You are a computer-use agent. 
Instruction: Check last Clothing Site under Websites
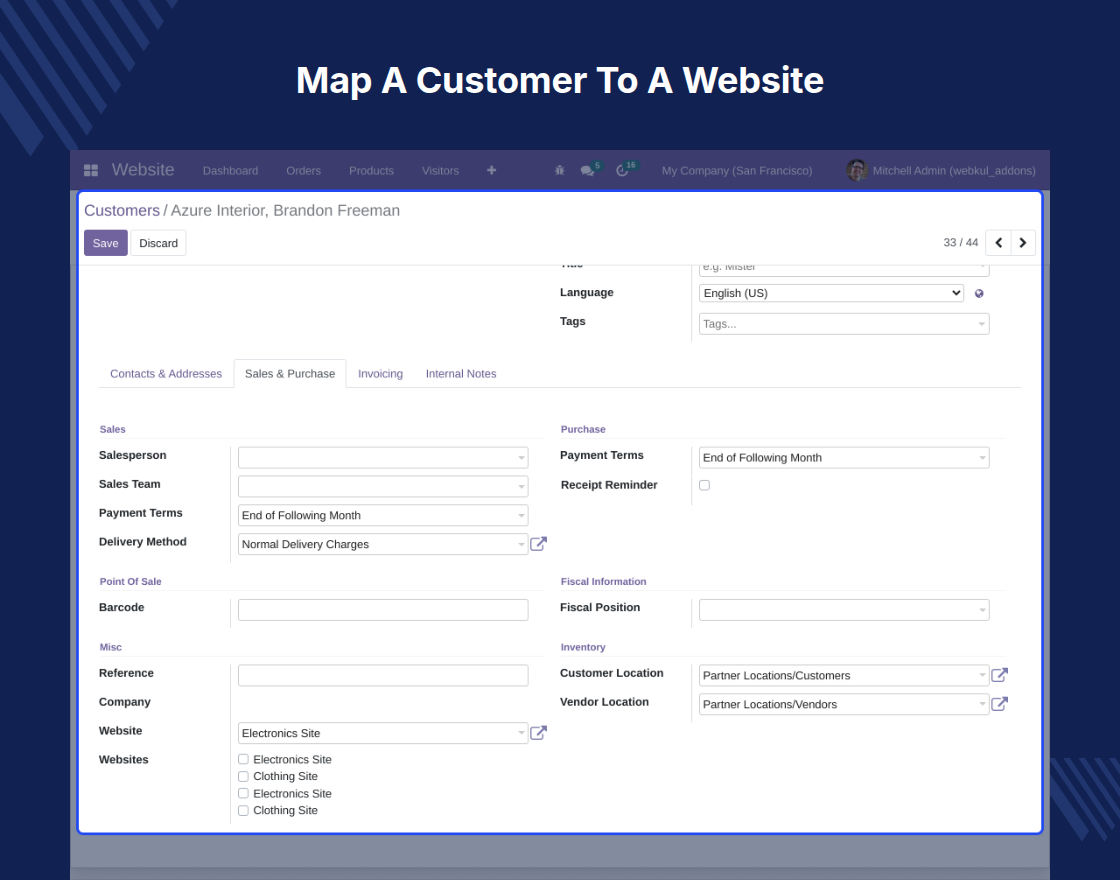tap(244, 811)
